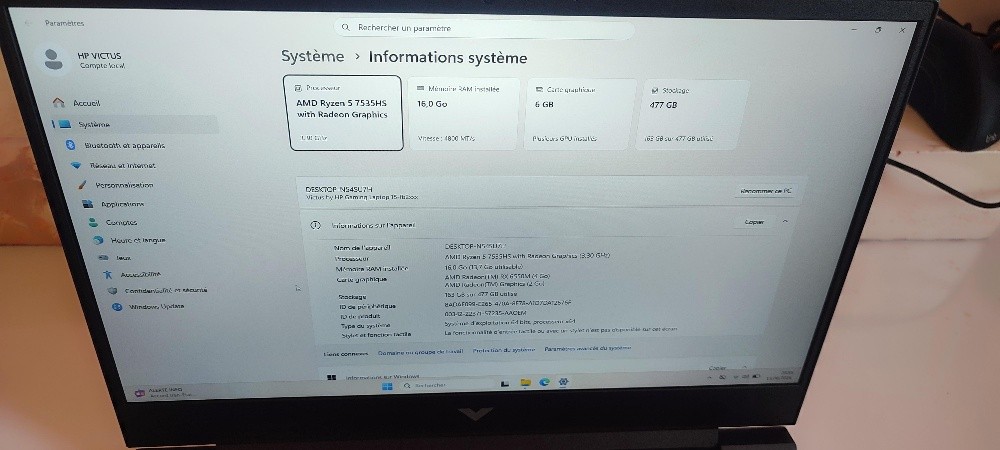Select the Carte graphique 6 GB card
The image size is (1000, 450).
(580, 114)
